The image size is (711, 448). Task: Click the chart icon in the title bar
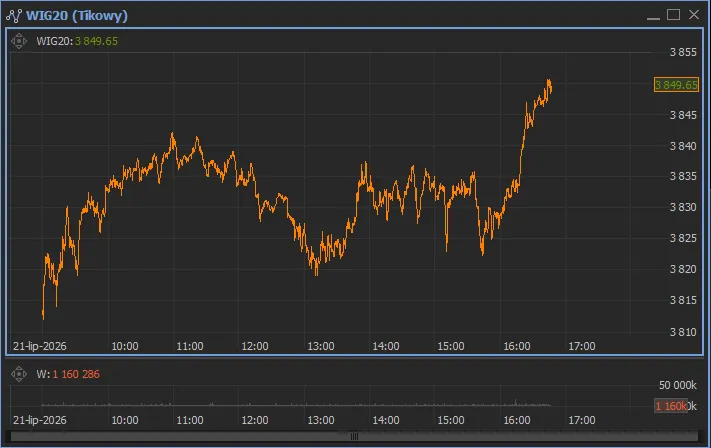click(x=14, y=15)
